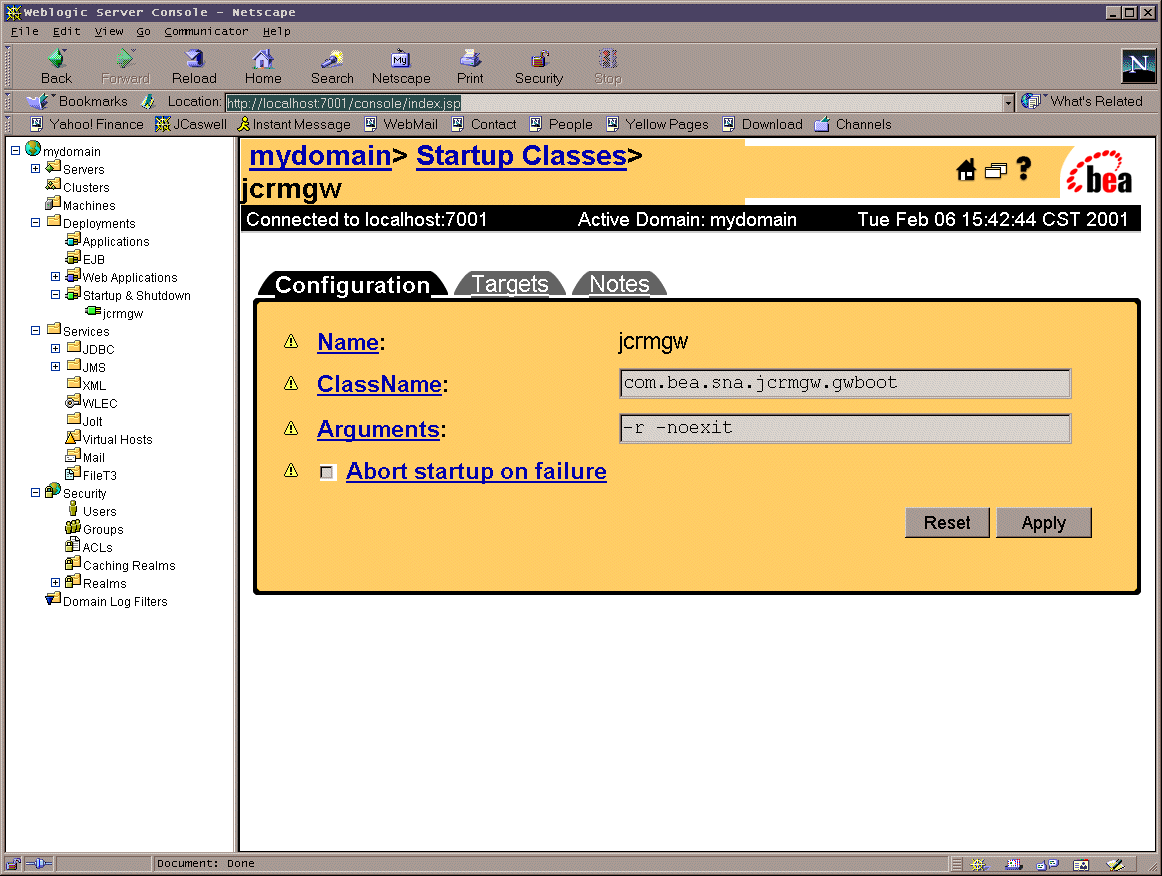The height and width of the screenshot is (876, 1162).
Task: Open Yahoo! Finance bookmark
Action: pos(87,125)
